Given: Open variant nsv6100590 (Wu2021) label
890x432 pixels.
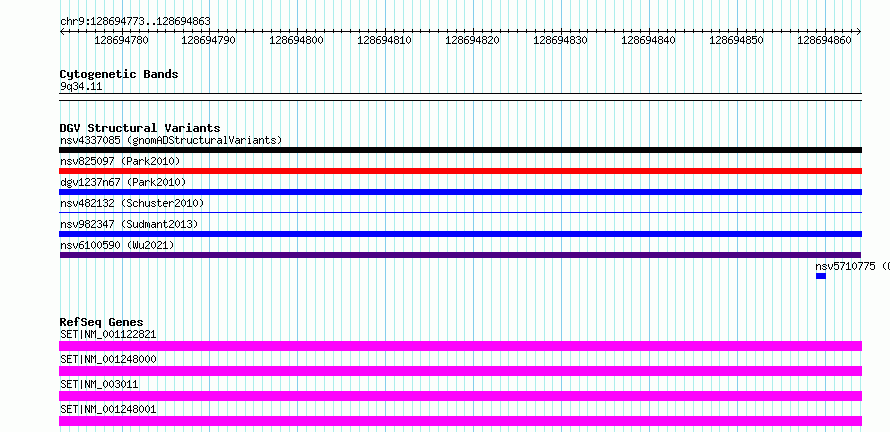Looking at the screenshot, I should point(117,245).
